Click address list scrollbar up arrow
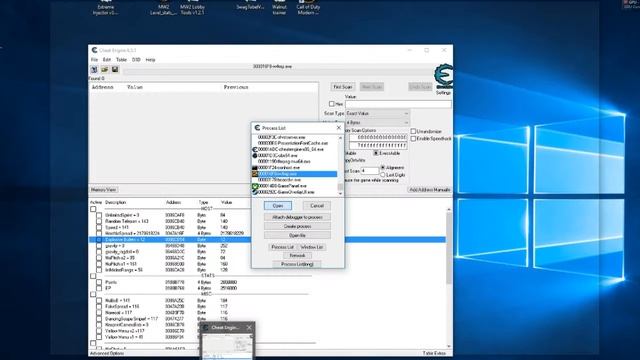The image size is (640, 360). coord(449,209)
